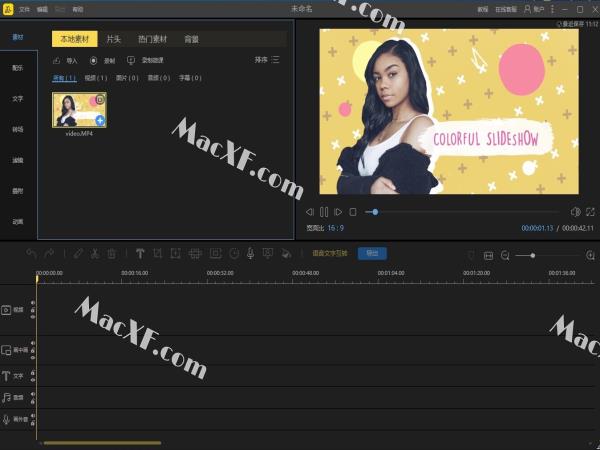The height and width of the screenshot is (450, 600).
Task: Stop the preview playback
Action: [x=353, y=212]
